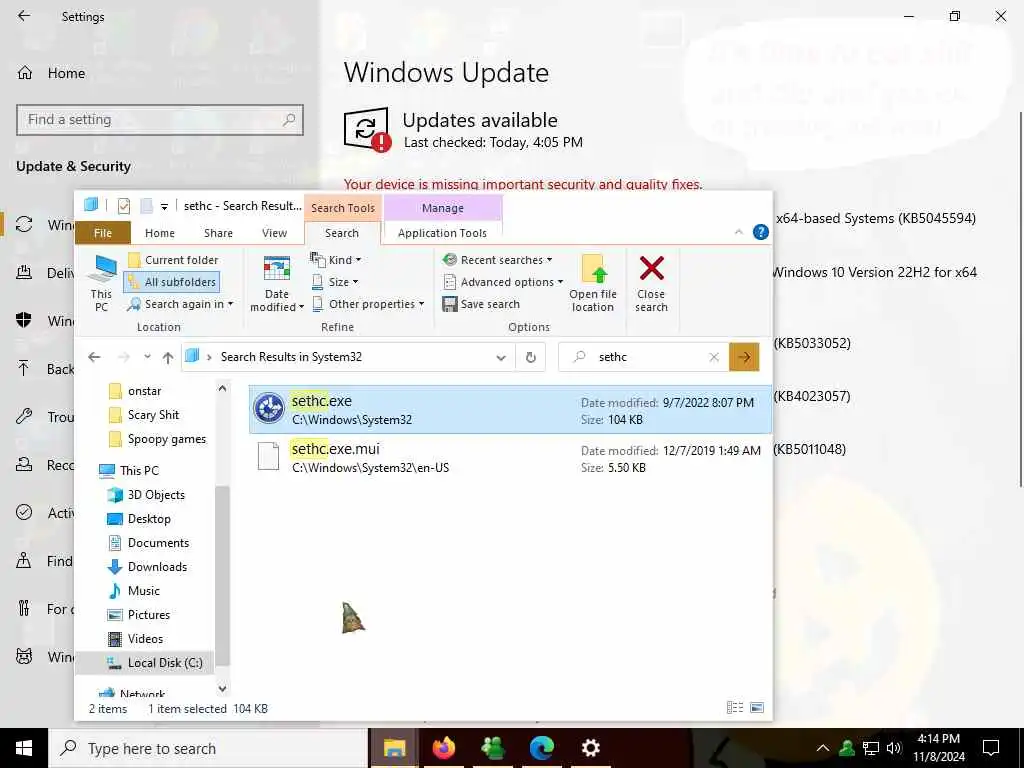The width and height of the screenshot is (1024, 768).
Task: Select sethc.exe search result
Action: (x=510, y=409)
